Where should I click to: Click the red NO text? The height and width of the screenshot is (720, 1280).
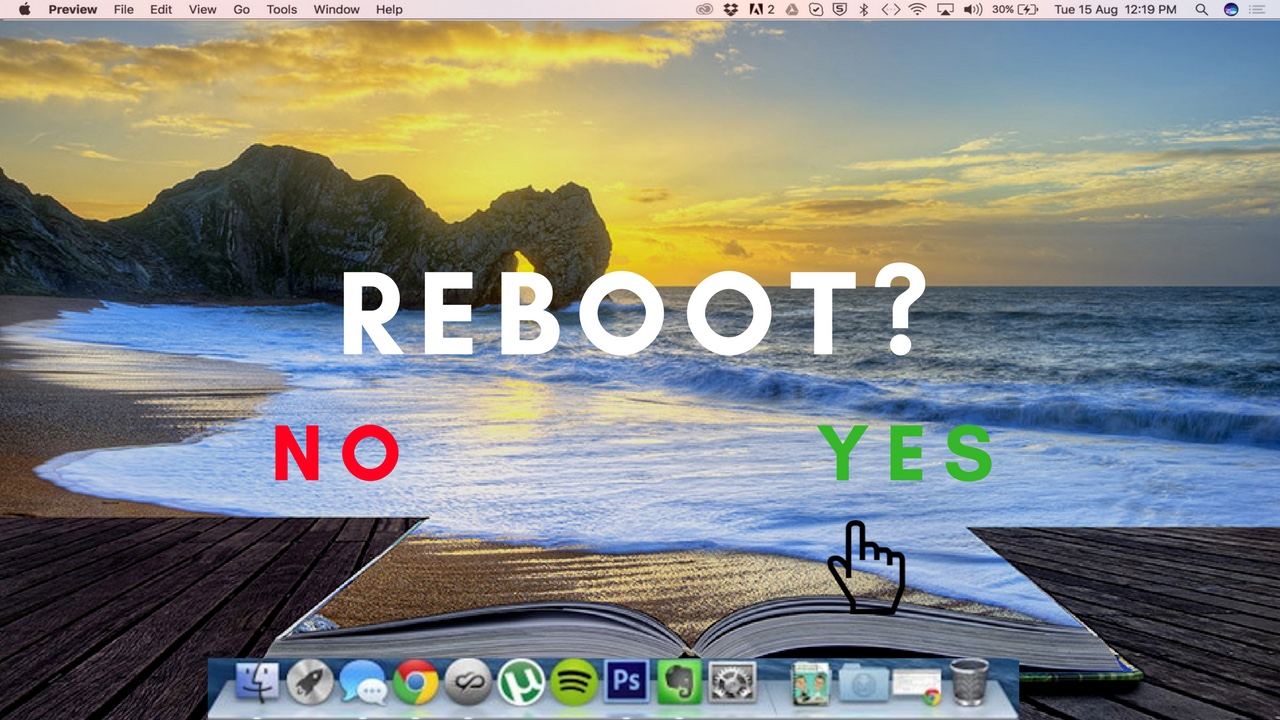(x=337, y=453)
